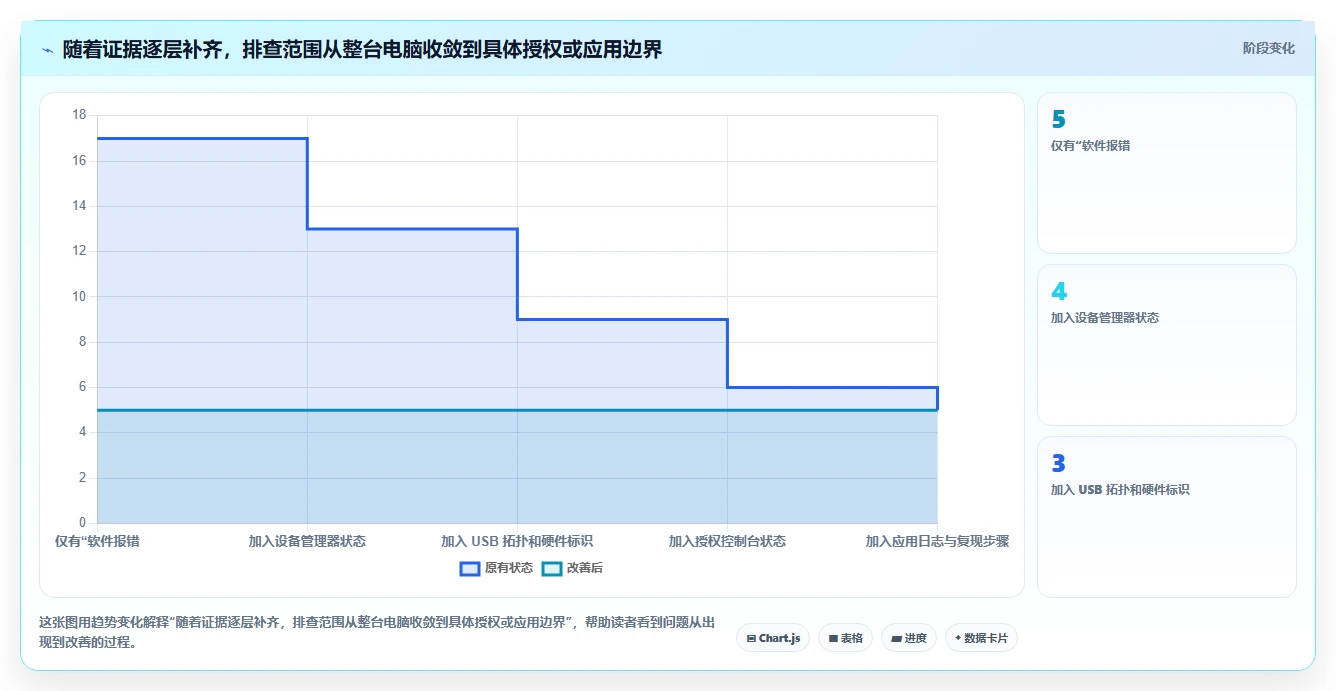Click the 改善后 teal legend swatch
1336x691 pixels.
[x=552, y=568]
